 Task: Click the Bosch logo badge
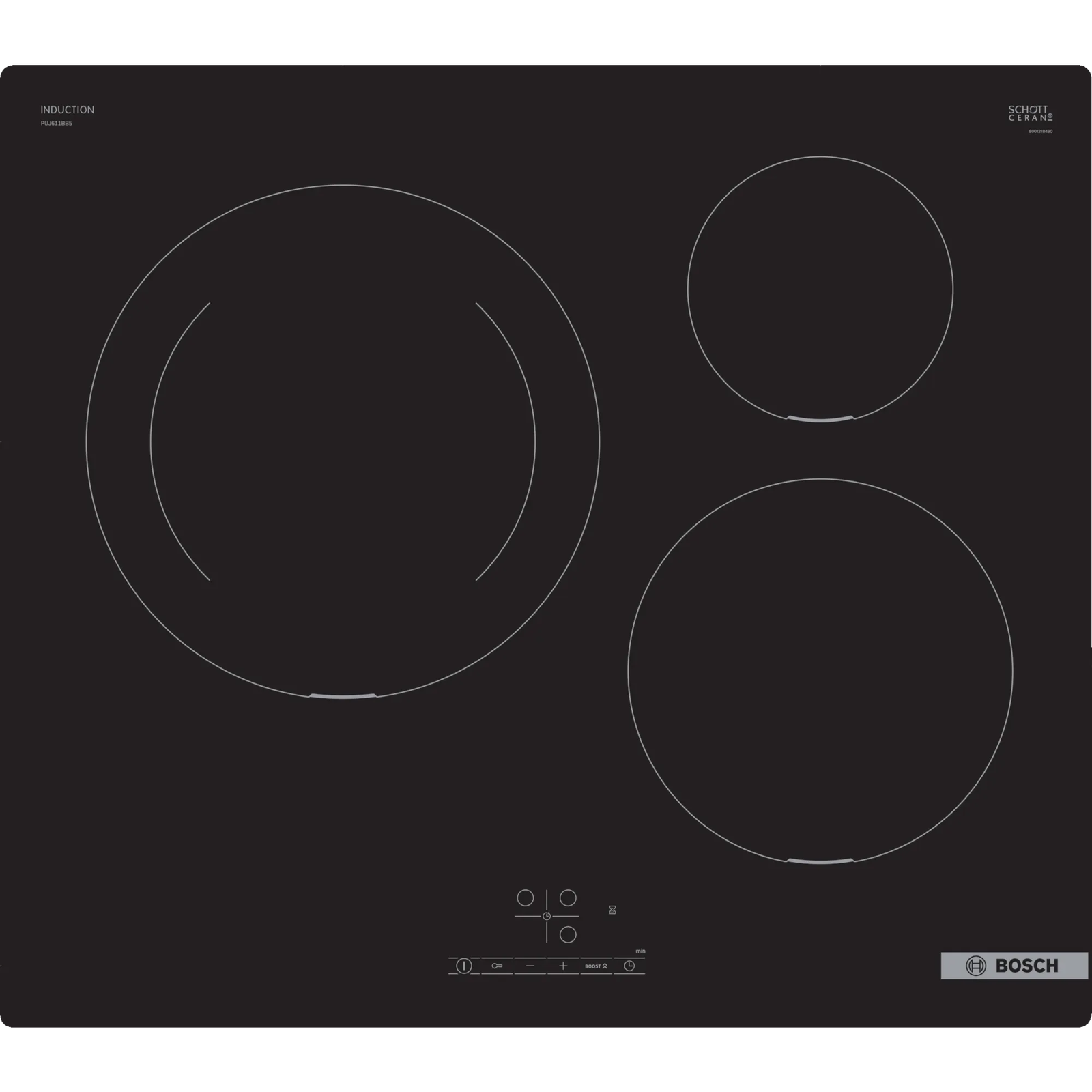click(1014, 966)
